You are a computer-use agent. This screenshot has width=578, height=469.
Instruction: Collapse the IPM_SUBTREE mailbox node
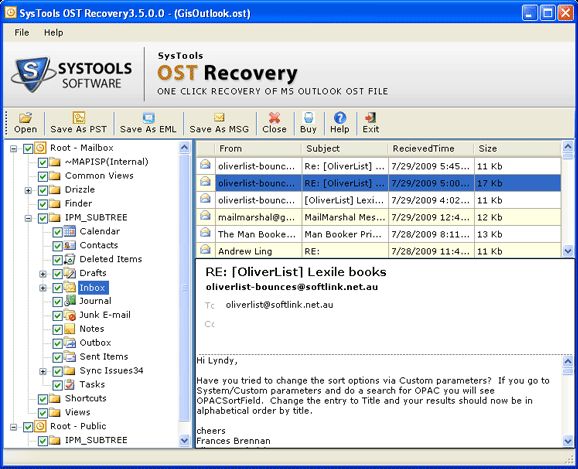(x=28, y=218)
